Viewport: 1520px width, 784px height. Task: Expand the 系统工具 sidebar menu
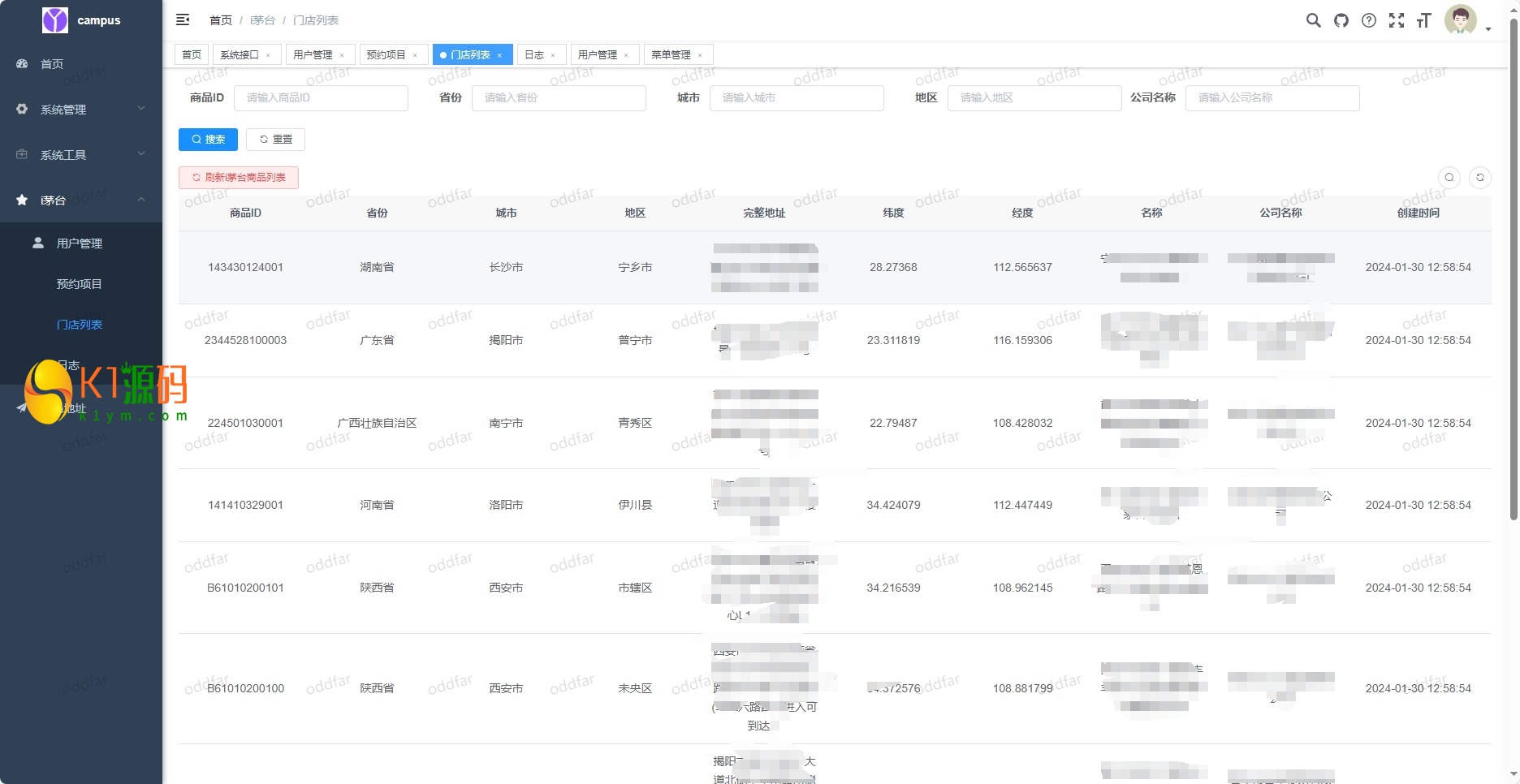click(x=81, y=155)
